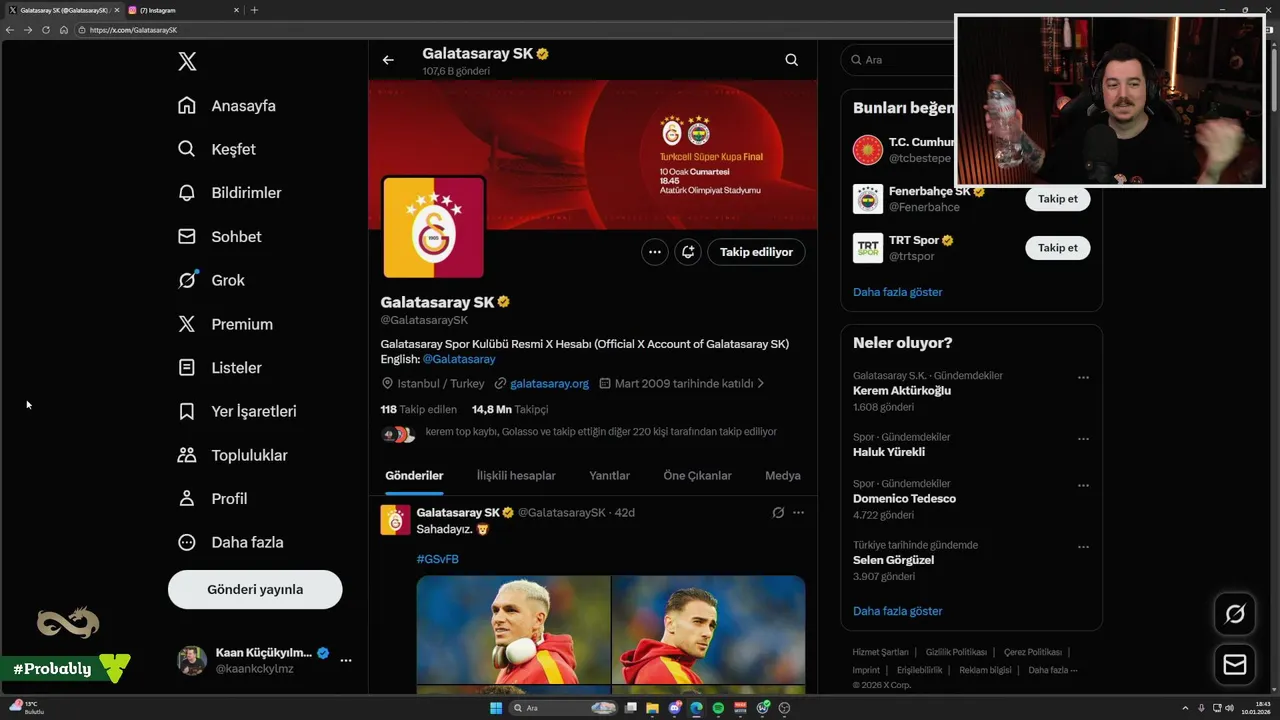
Task: Open the T.C. Cumhurbaşkanlığı account avatar
Action: tap(868, 150)
